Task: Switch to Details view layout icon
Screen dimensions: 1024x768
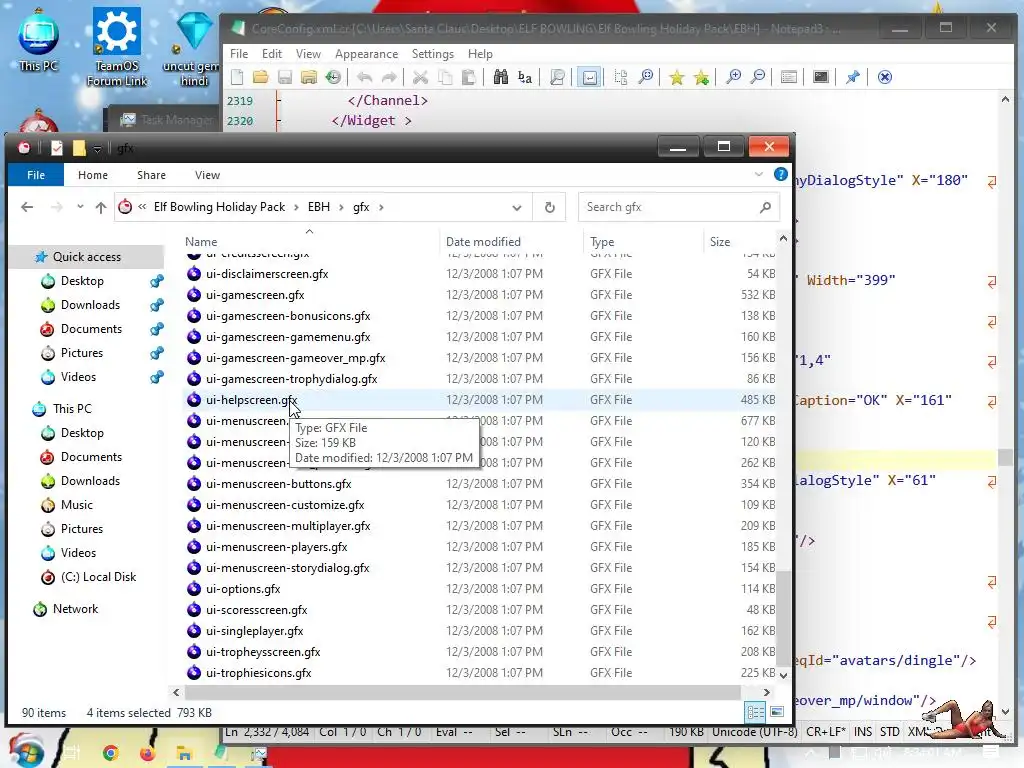Action: point(756,712)
